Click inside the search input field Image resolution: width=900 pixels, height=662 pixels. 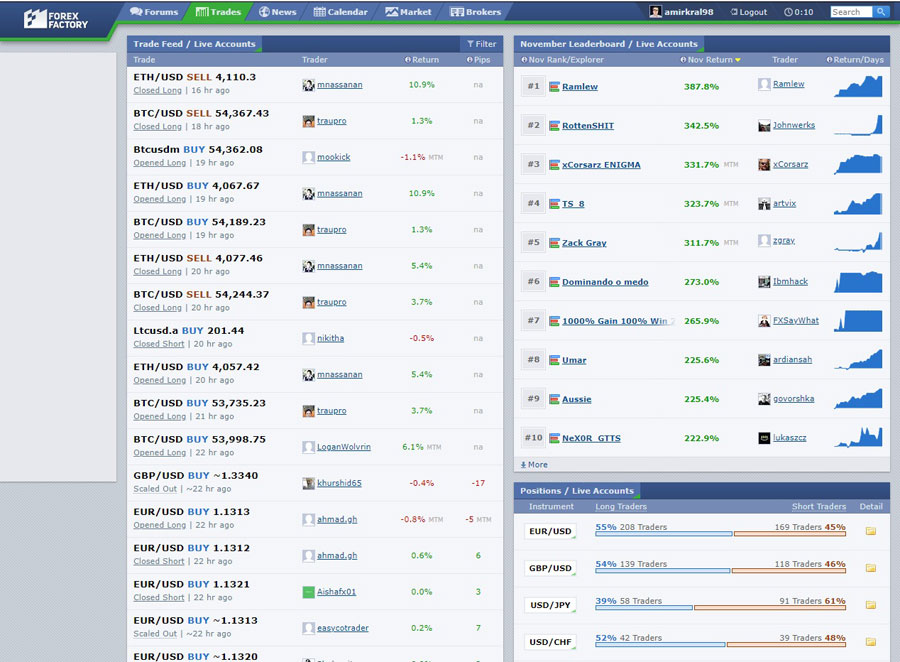[x=849, y=12]
